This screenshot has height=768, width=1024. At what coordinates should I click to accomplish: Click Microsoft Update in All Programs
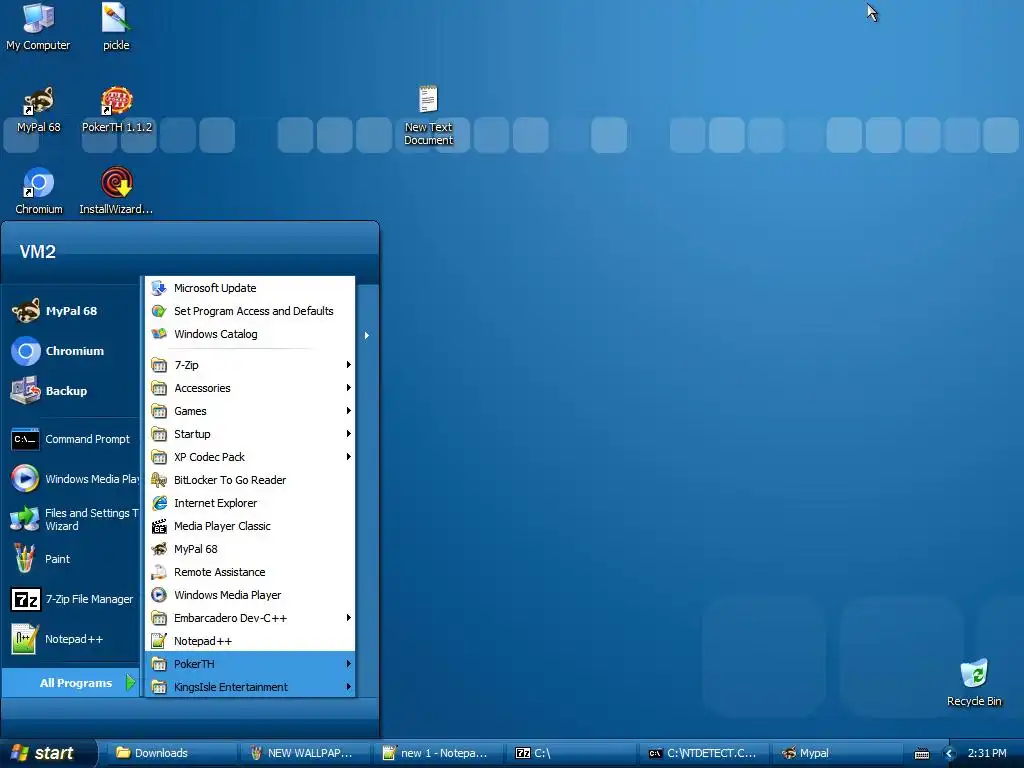(x=250, y=288)
